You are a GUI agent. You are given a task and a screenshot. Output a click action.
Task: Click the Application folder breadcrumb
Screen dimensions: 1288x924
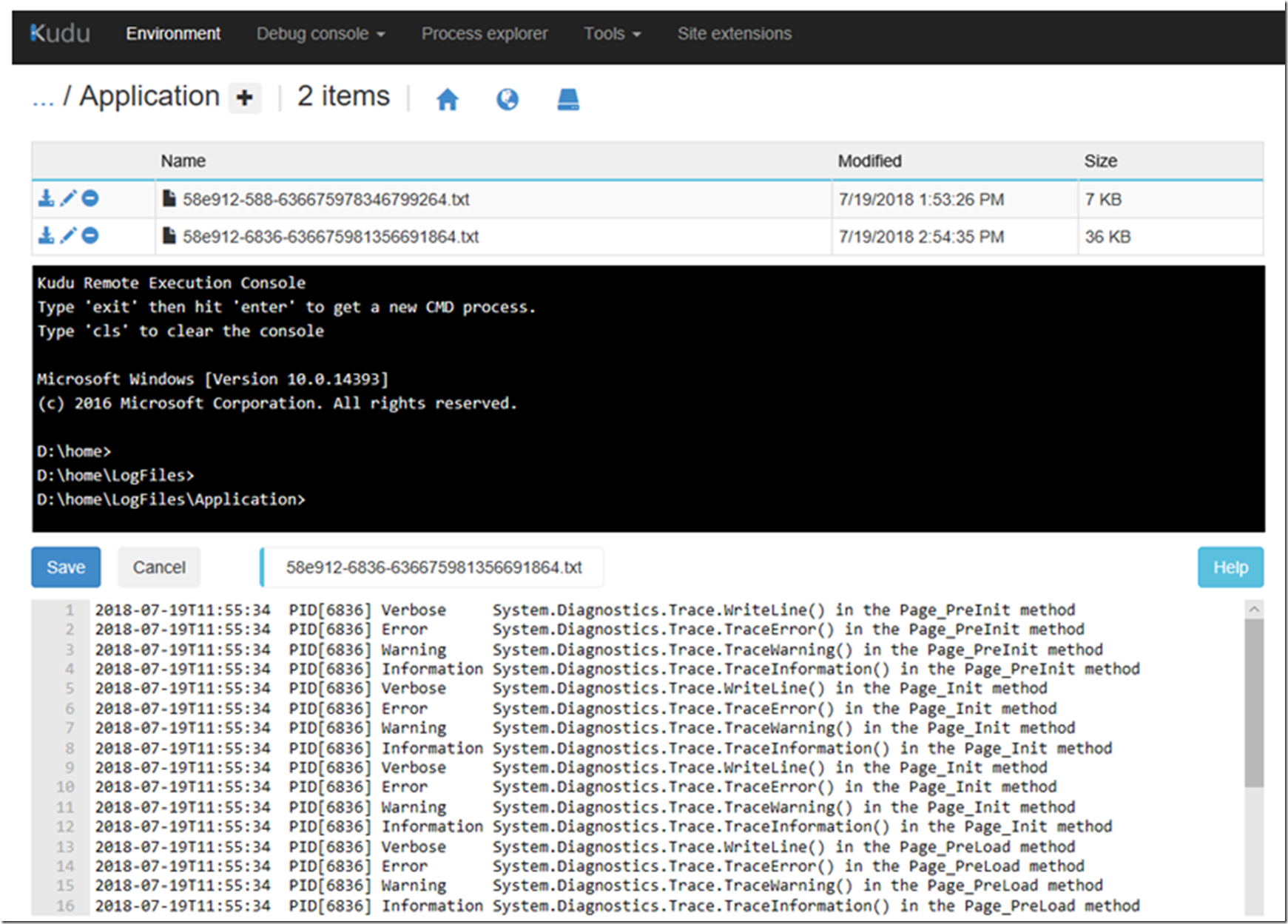[x=149, y=96]
